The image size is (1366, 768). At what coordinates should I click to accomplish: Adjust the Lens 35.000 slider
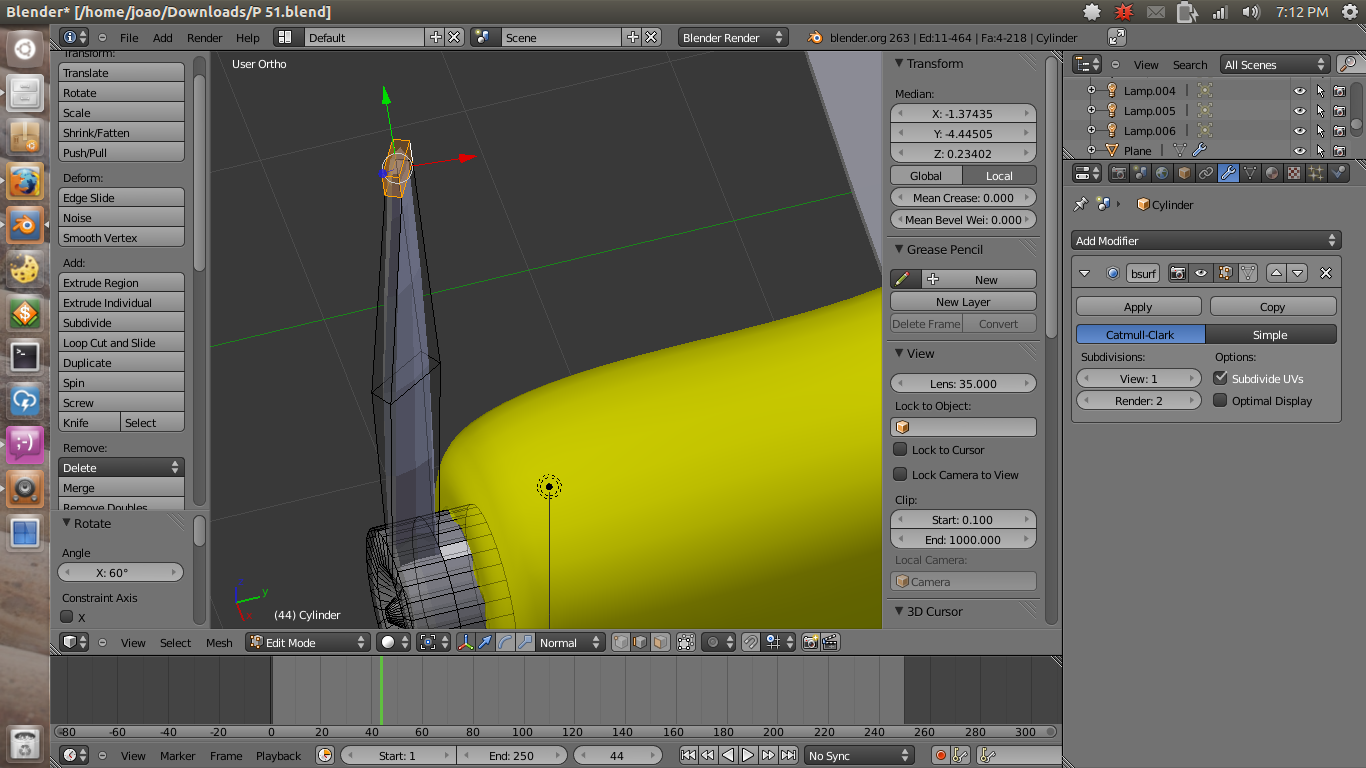[962, 383]
